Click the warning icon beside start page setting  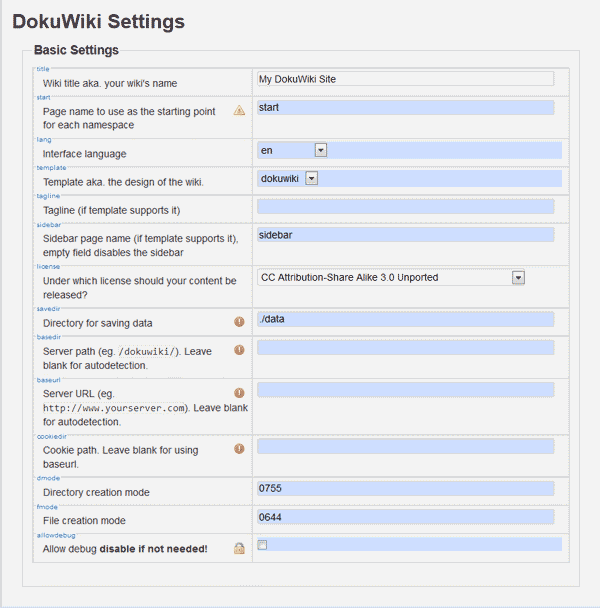pyautogui.click(x=239, y=110)
